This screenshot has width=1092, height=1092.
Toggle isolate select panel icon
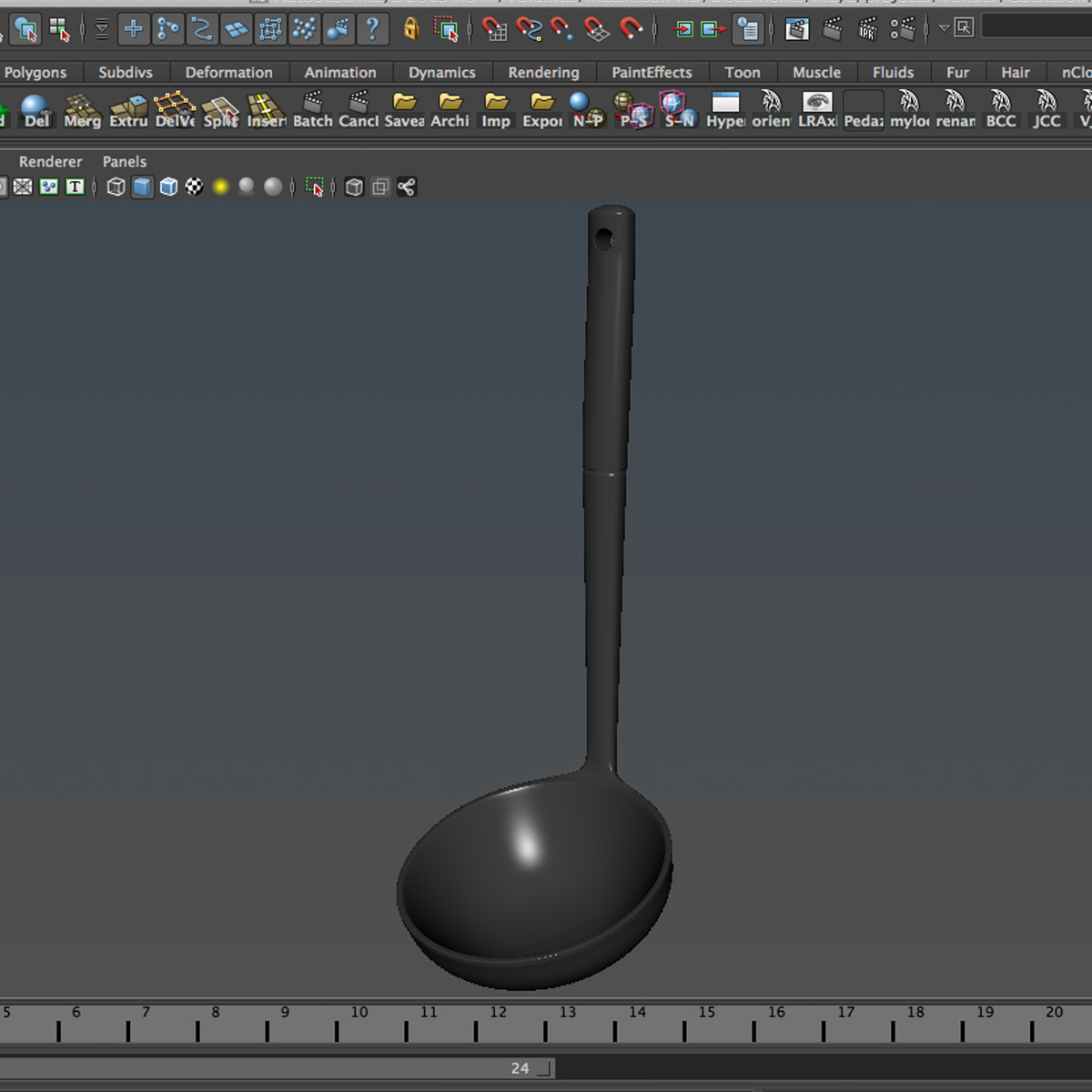314,187
